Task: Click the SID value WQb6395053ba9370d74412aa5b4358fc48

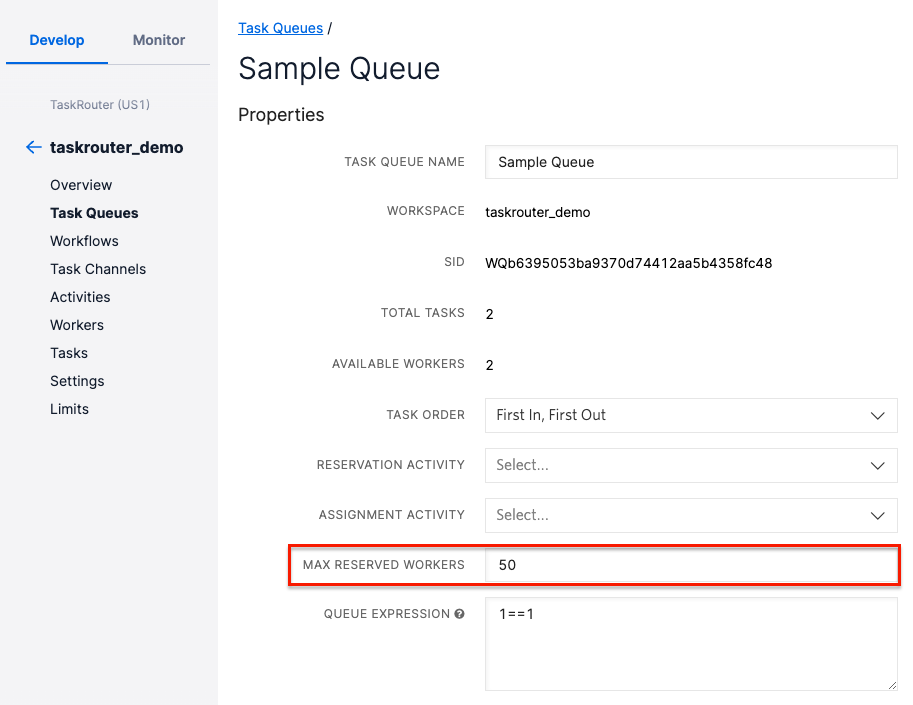Action: click(629, 263)
